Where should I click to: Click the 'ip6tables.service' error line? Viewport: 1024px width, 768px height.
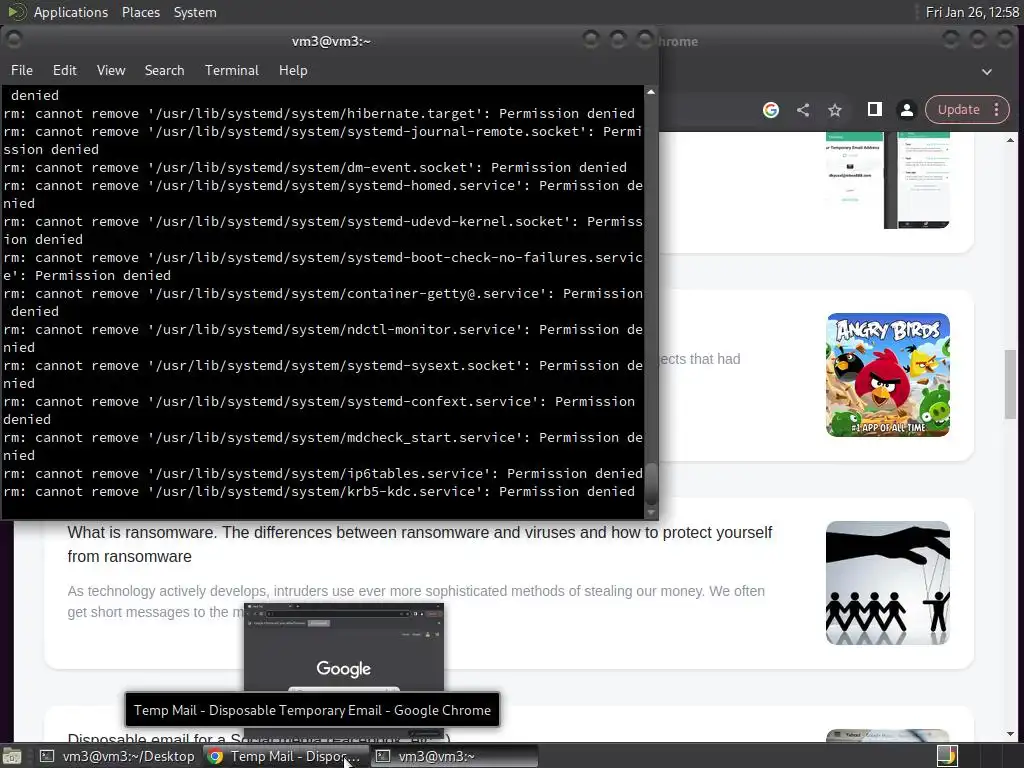(x=323, y=473)
